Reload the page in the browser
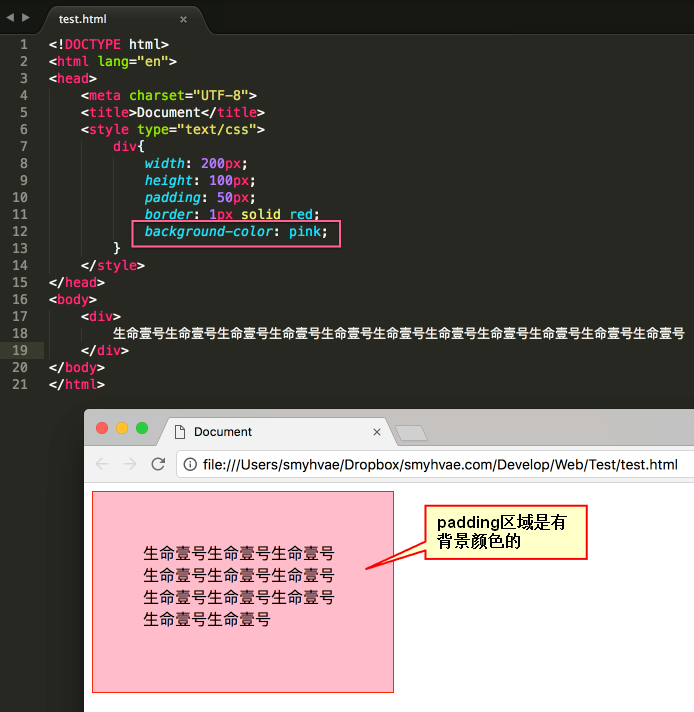This screenshot has width=694, height=712. [158, 464]
